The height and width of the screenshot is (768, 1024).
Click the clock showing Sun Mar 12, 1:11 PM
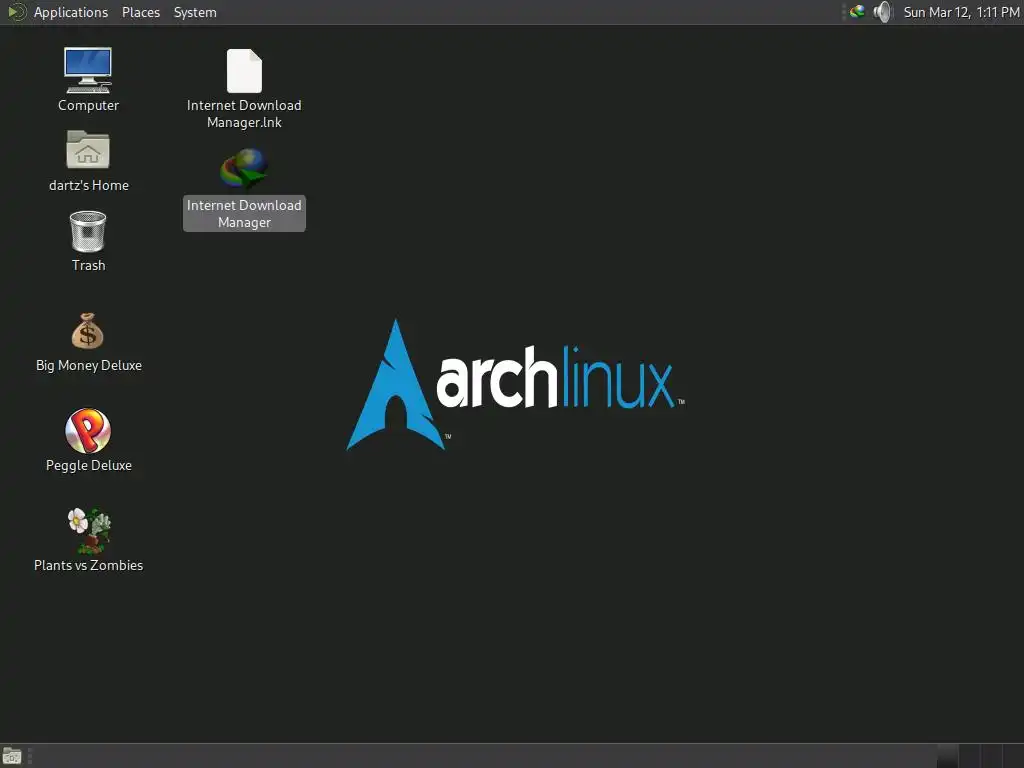pyautogui.click(x=961, y=12)
